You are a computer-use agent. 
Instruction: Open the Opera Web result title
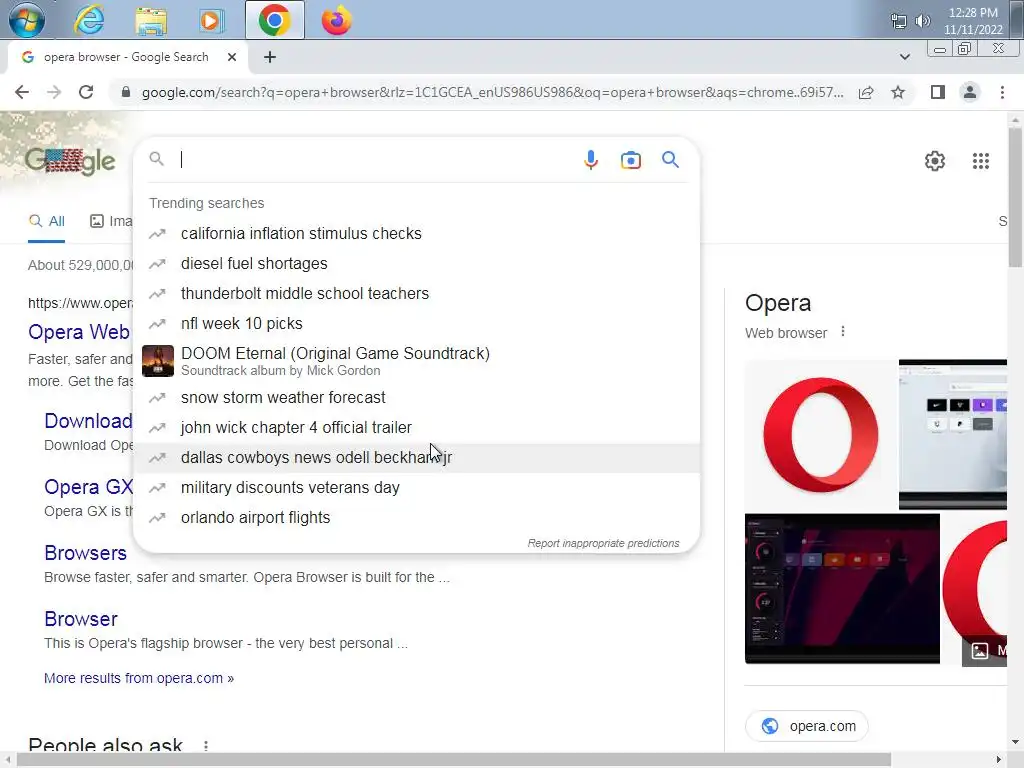coord(79,332)
